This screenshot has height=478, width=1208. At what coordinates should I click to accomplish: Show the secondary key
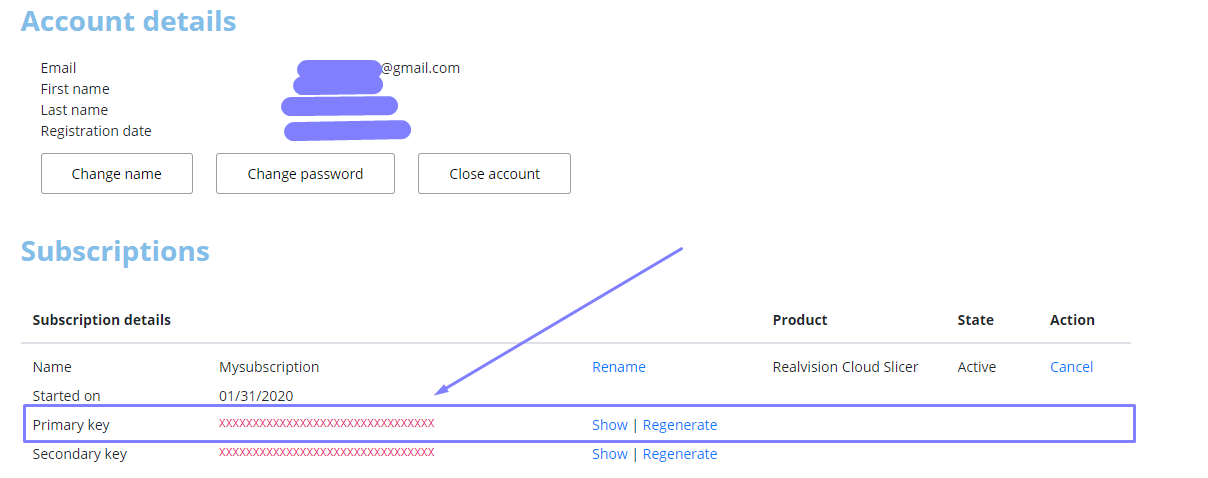click(x=609, y=454)
